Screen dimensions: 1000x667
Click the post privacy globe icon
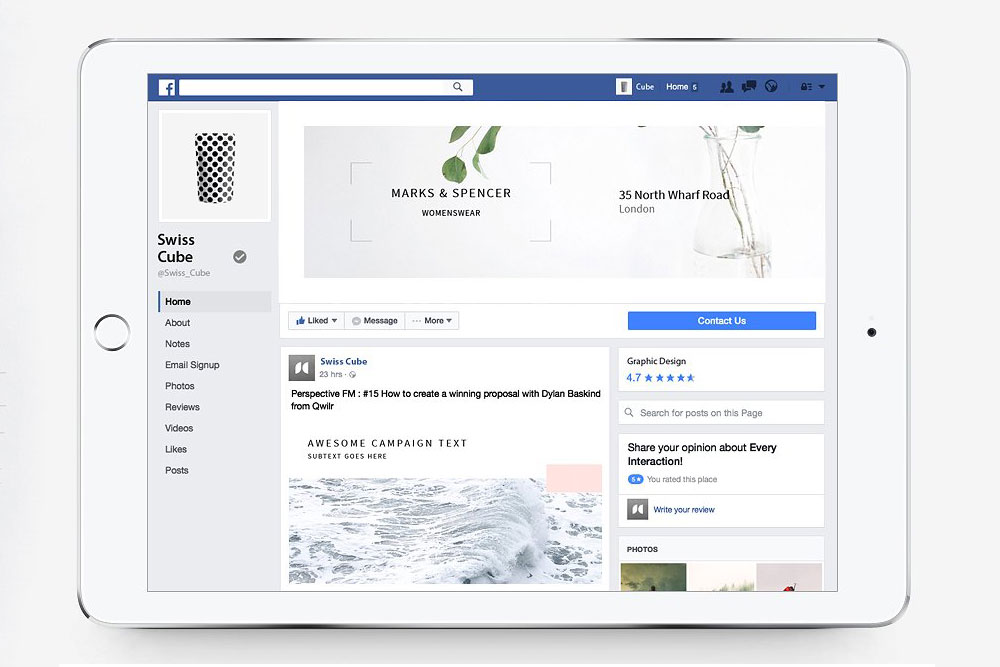click(x=353, y=375)
